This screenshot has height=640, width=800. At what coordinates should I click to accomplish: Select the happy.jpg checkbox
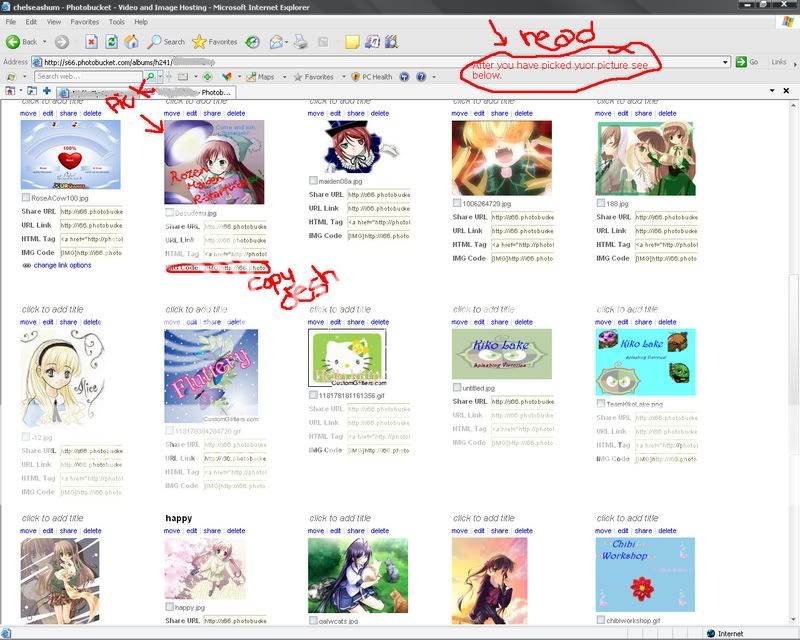(169, 607)
